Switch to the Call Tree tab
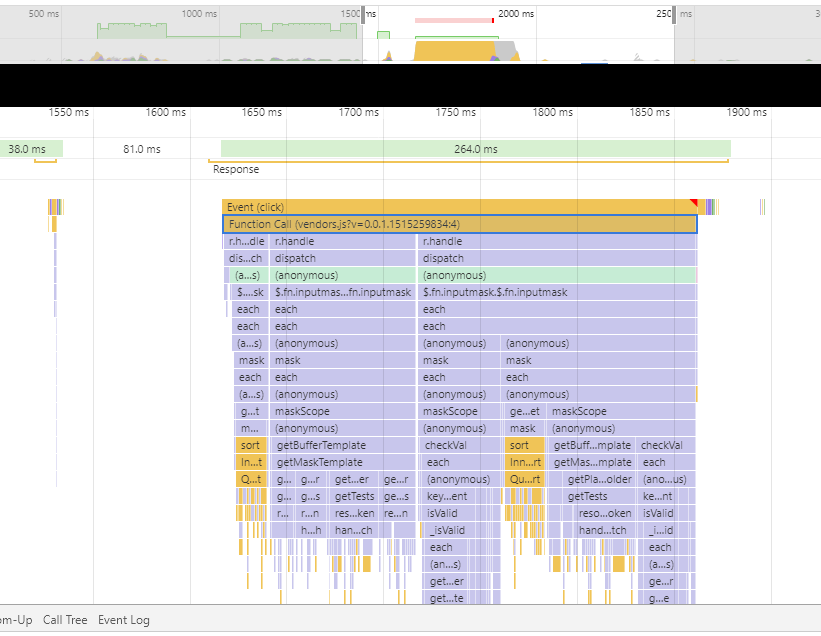The height and width of the screenshot is (636, 821). (x=64, y=620)
